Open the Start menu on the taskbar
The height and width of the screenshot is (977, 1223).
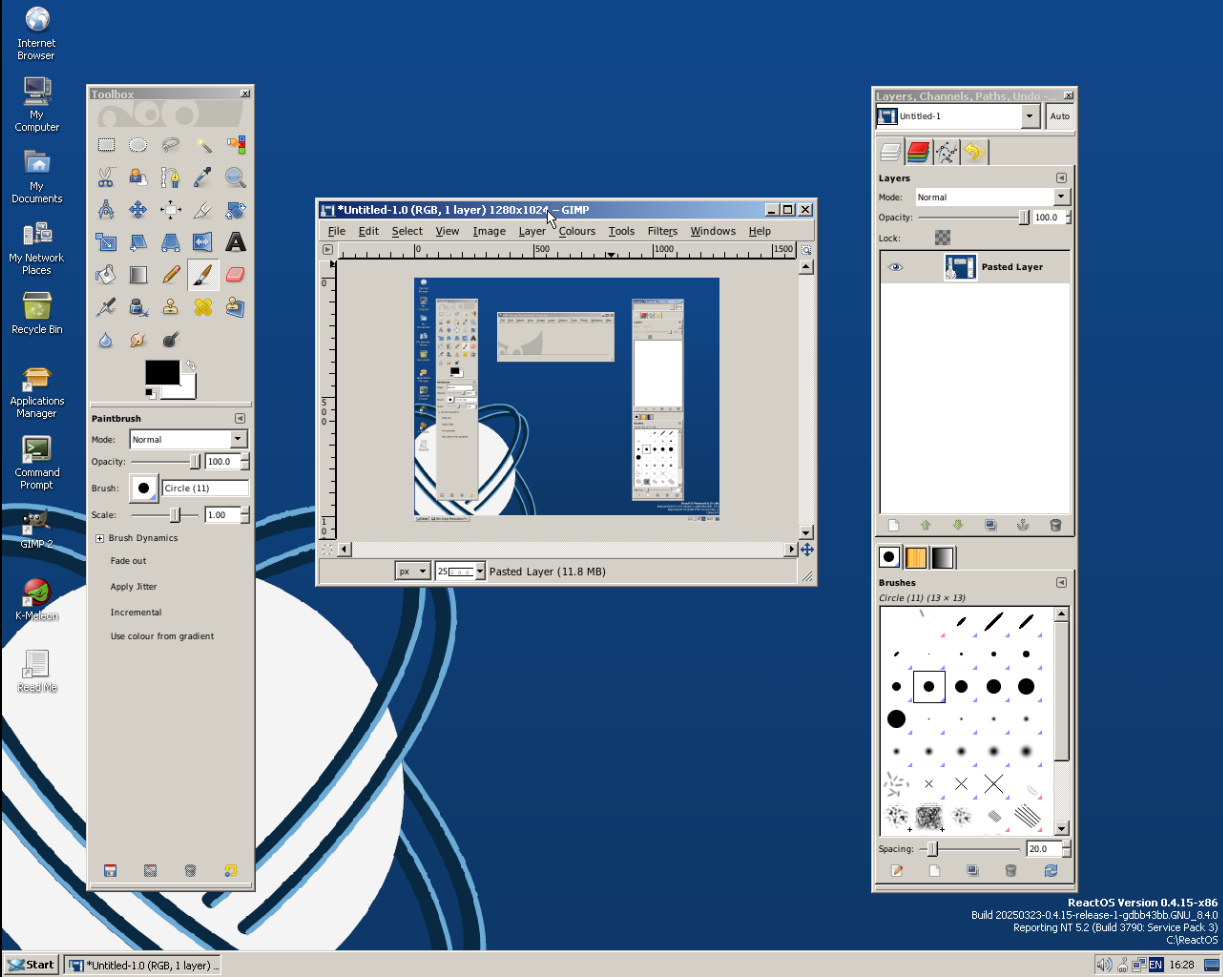[30, 965]
